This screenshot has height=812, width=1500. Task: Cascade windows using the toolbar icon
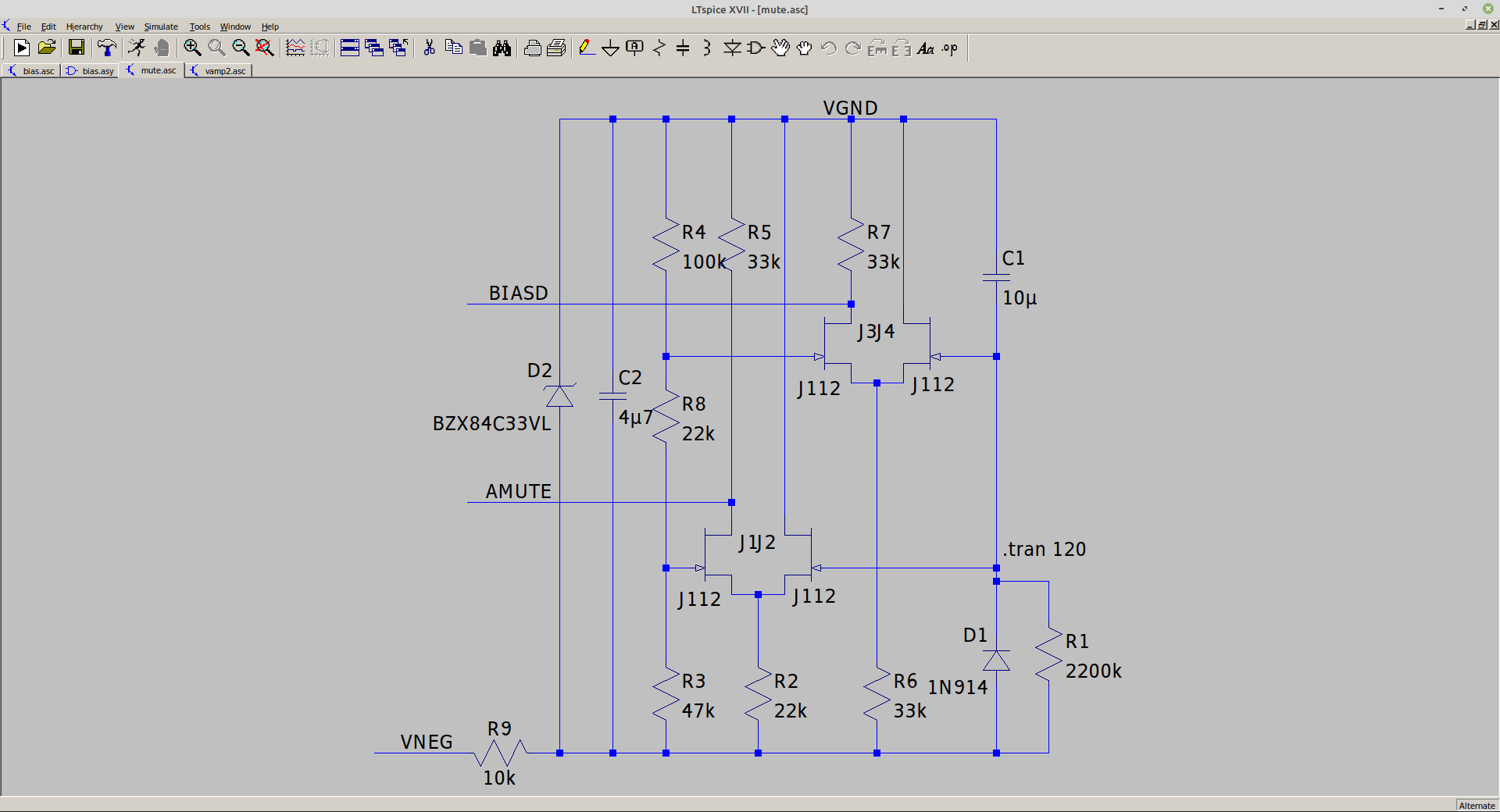[x=374, y=48]
